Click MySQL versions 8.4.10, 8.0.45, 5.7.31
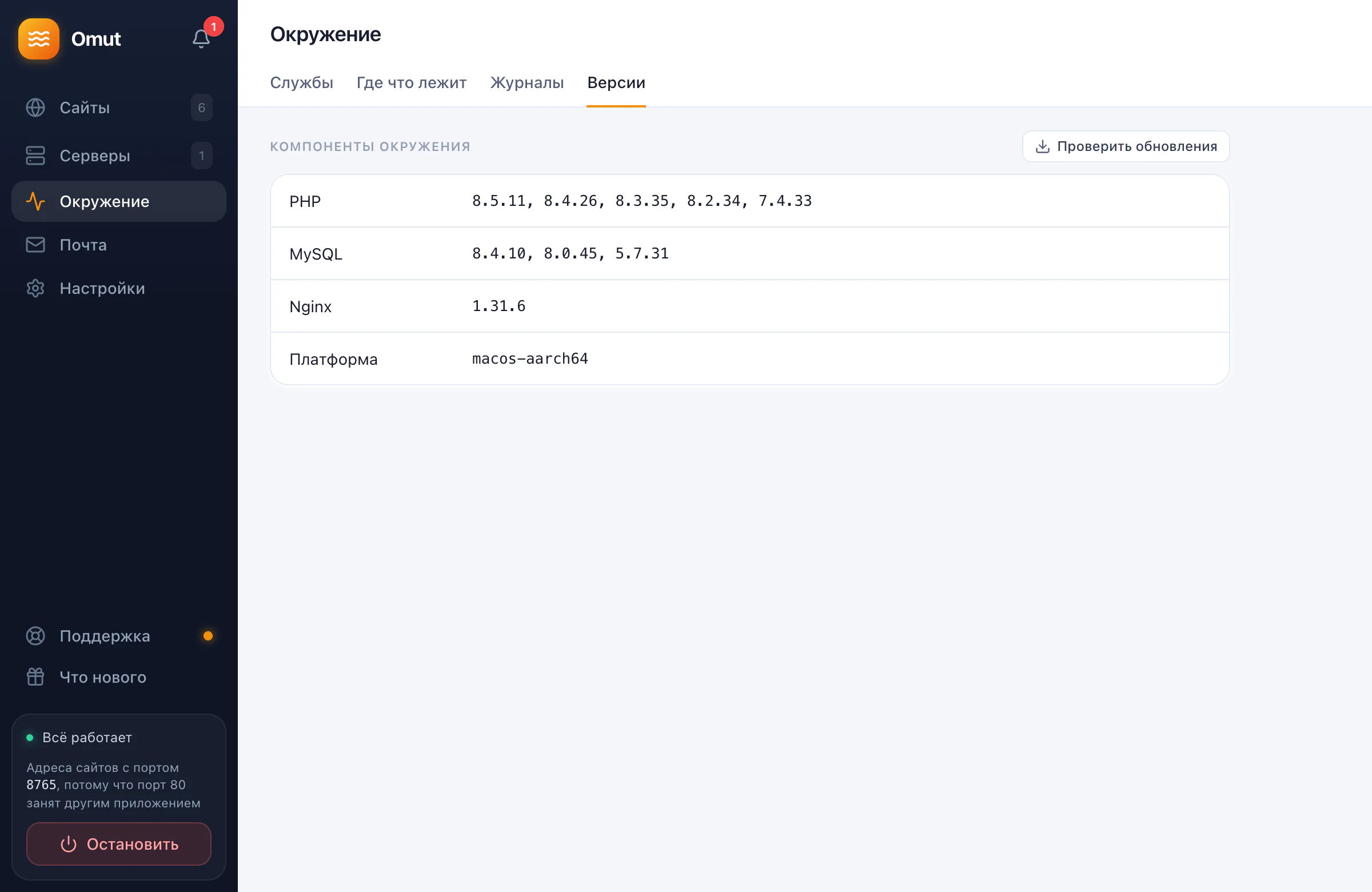The image size is (1372, 892). (570, 253)
